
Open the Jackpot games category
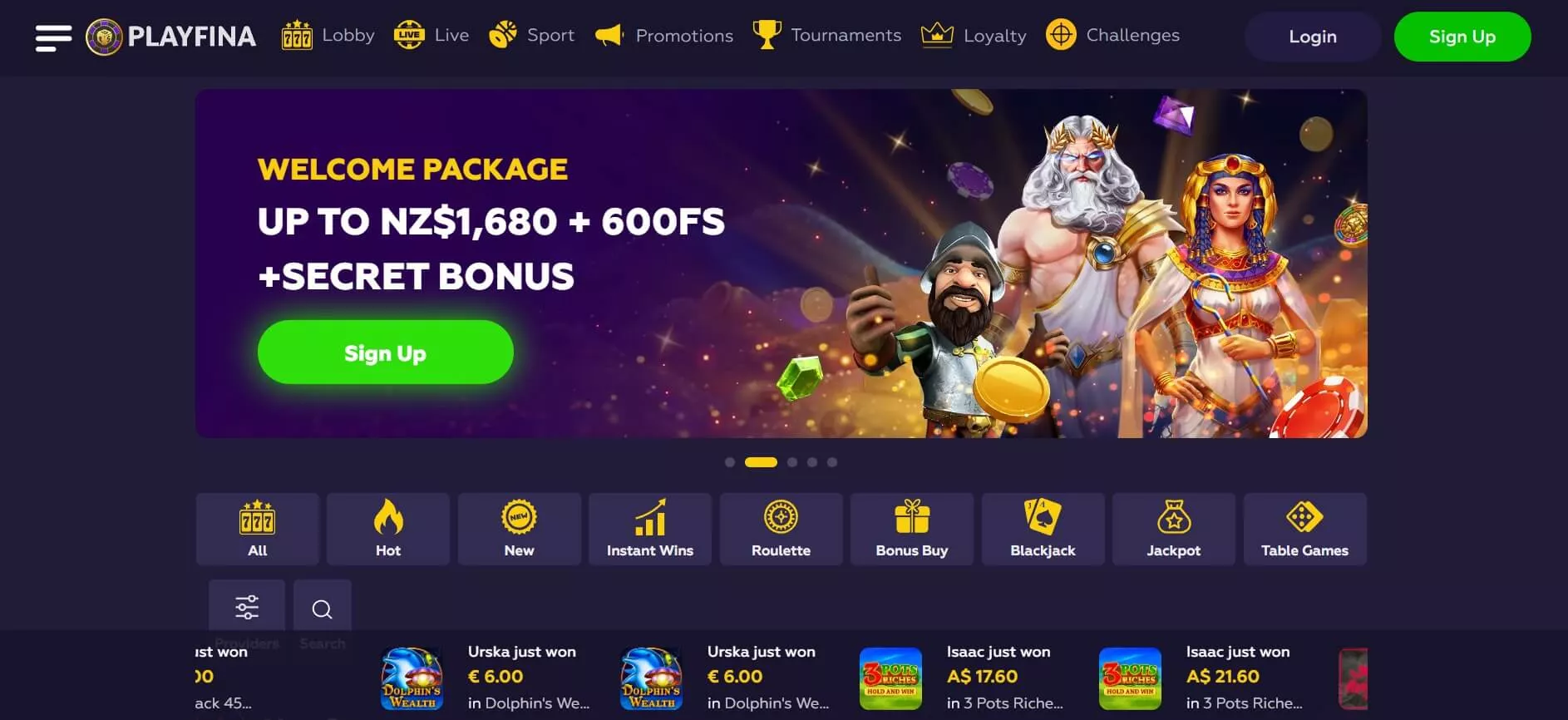(x=1174, y=529)
